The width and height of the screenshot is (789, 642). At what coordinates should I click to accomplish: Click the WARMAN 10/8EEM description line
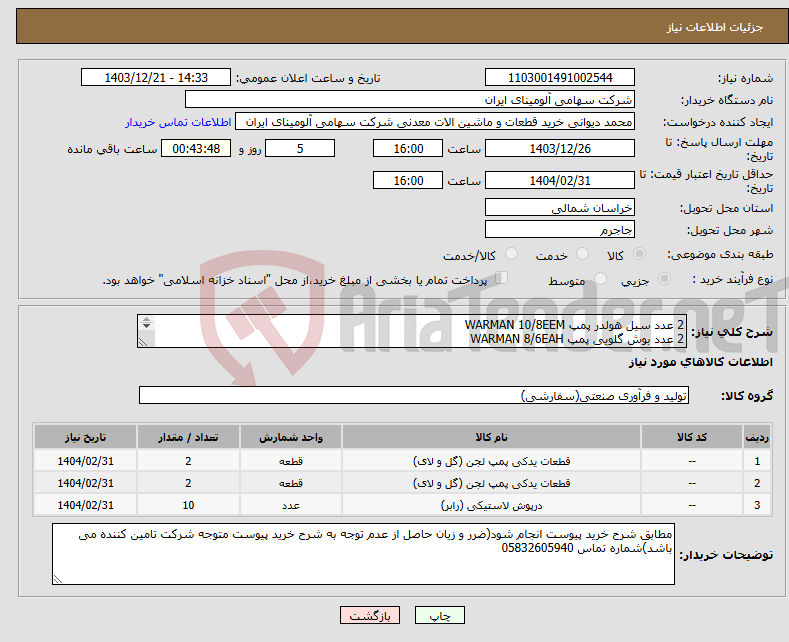tap(574, 325)
